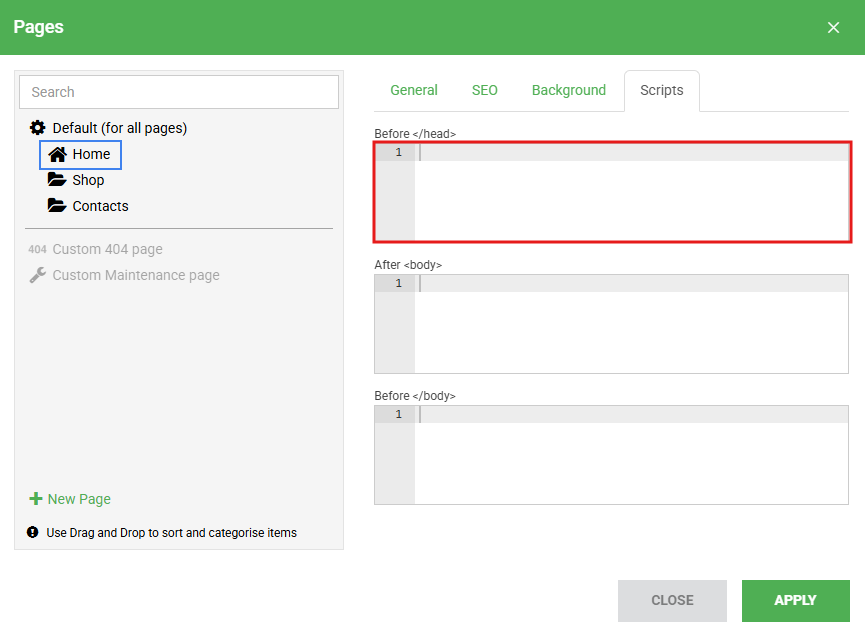Click the wrench icon for Maintenance page
The height and width of the screenshot is (636, 865).
click(37, 275)
